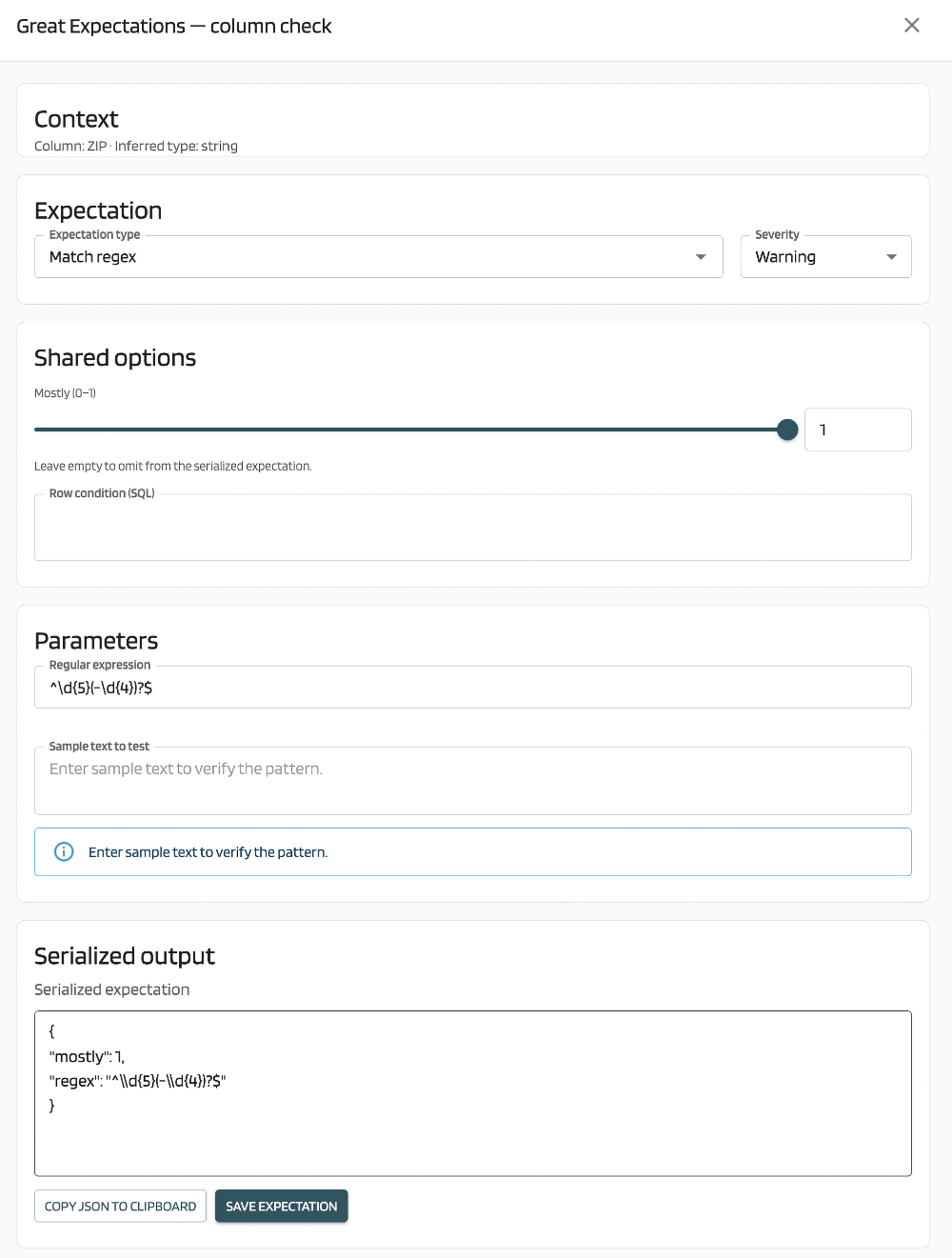Screen dimensions: 952x1258
Task: Open the Expectation type dropdown
Action: point(379,257)
